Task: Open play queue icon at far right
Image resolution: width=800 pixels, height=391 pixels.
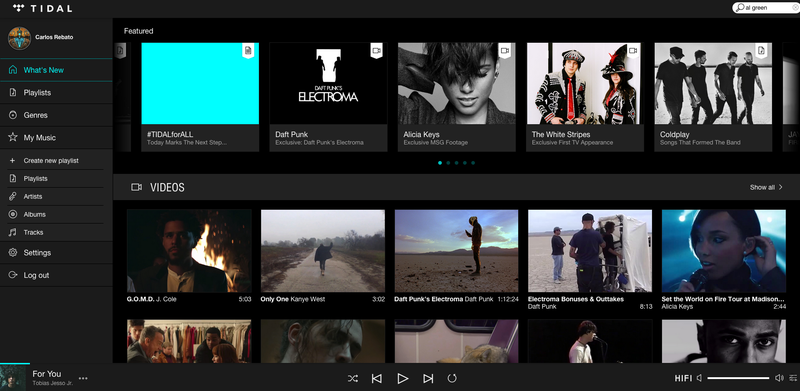Action: point(793,378)
